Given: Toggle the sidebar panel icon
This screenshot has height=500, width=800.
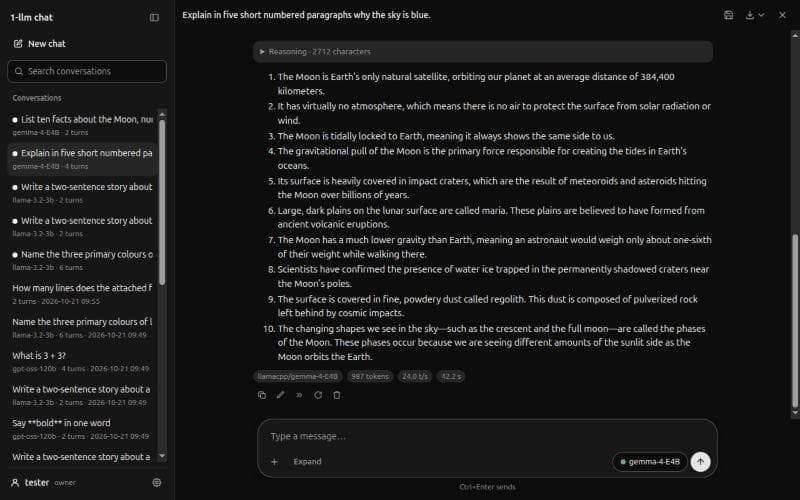Looking at the screenshot, I should pos(154,17).
